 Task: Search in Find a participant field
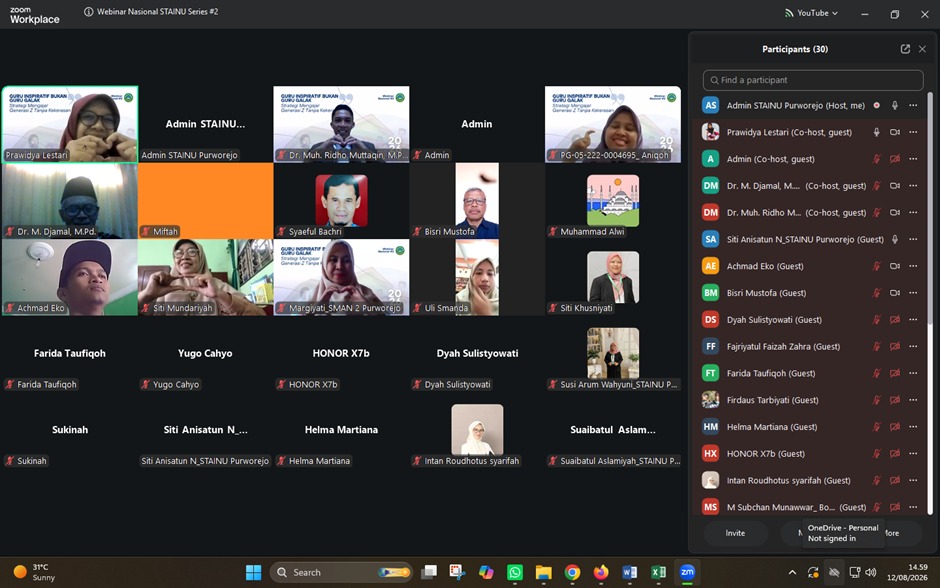coord(813,80)
